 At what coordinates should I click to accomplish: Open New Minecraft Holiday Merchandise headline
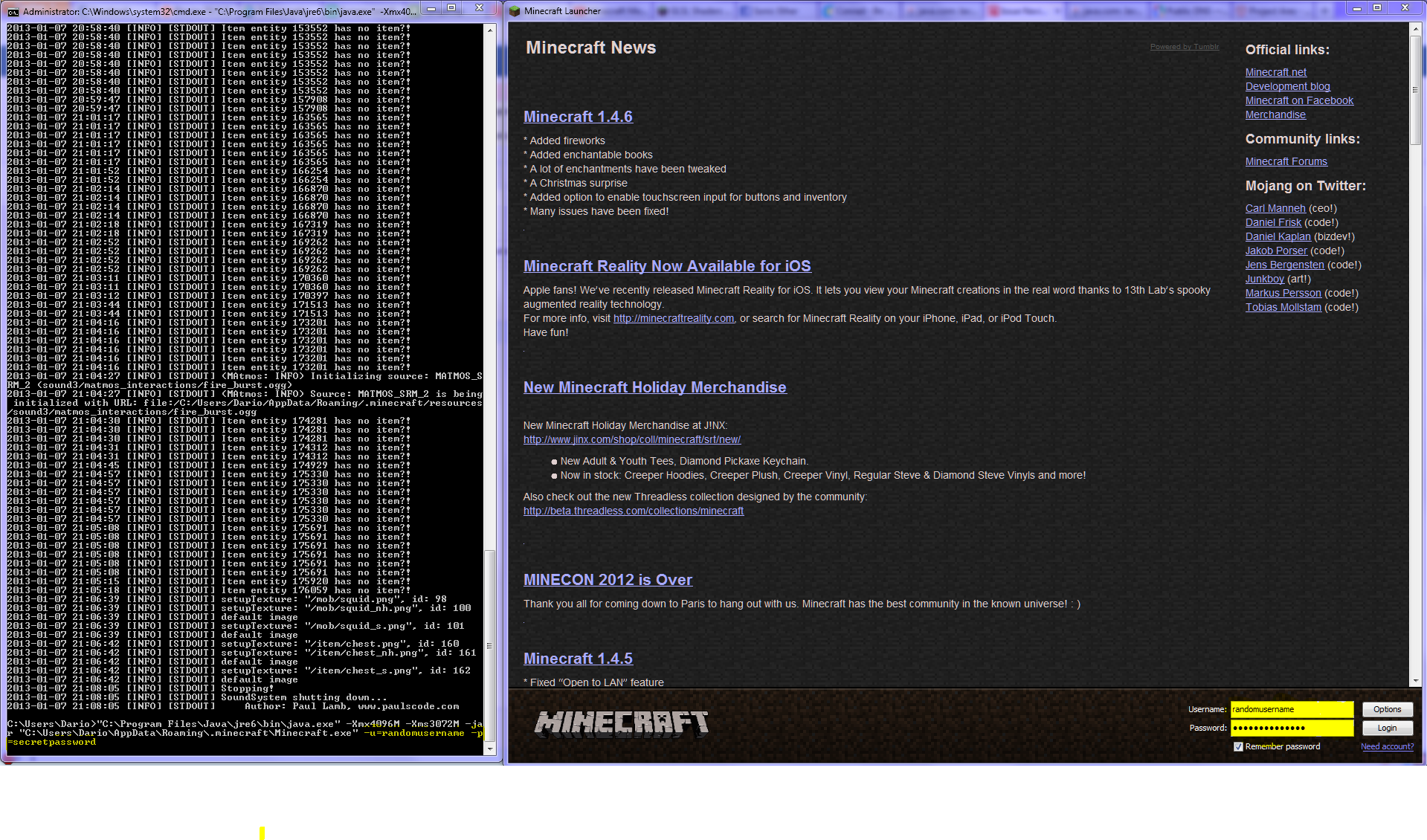pos(654,387)
